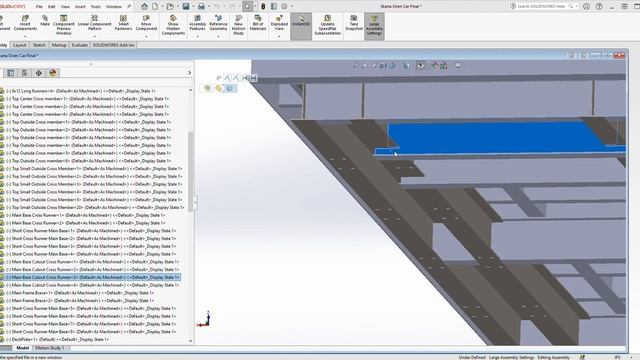Switch to the DisplayManager color ball tab
Image resolution: width=640 pixels, height=360 pixels.
53,73
